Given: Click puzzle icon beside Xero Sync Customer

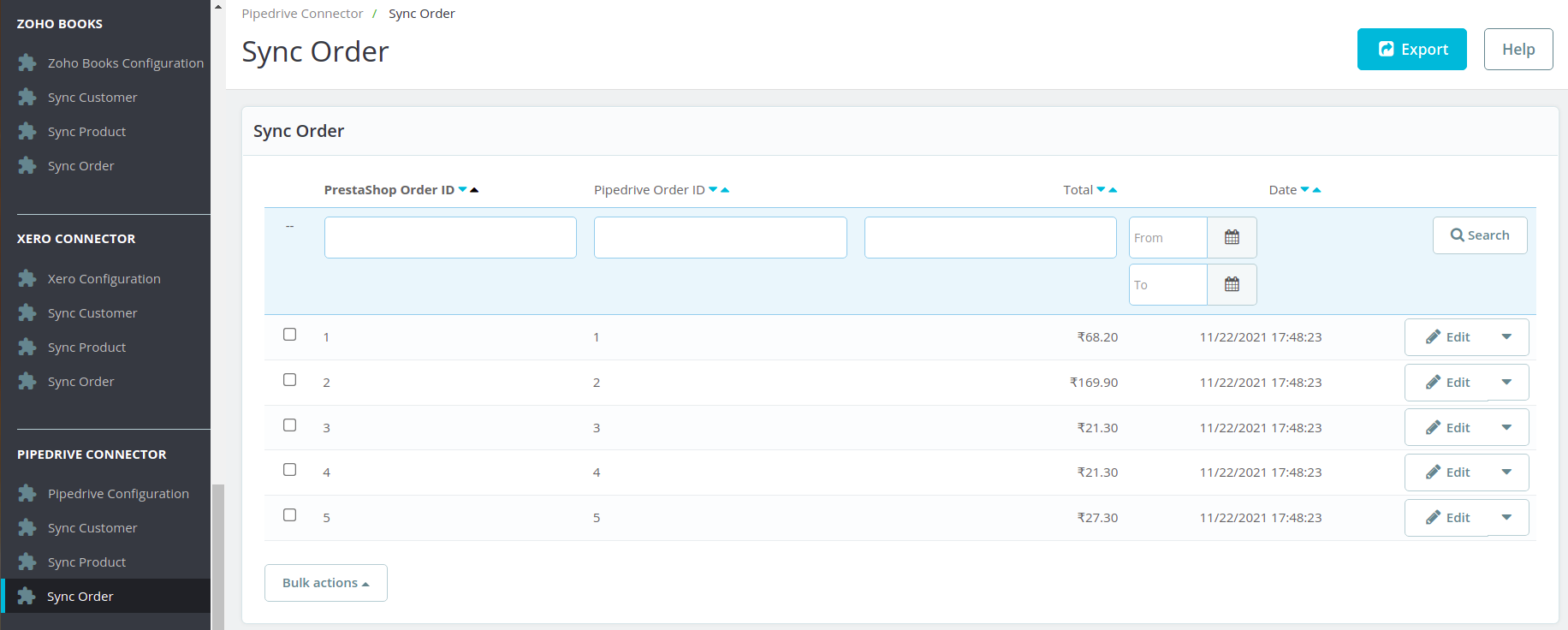Looking at the screenshot, I should [27, 312].
